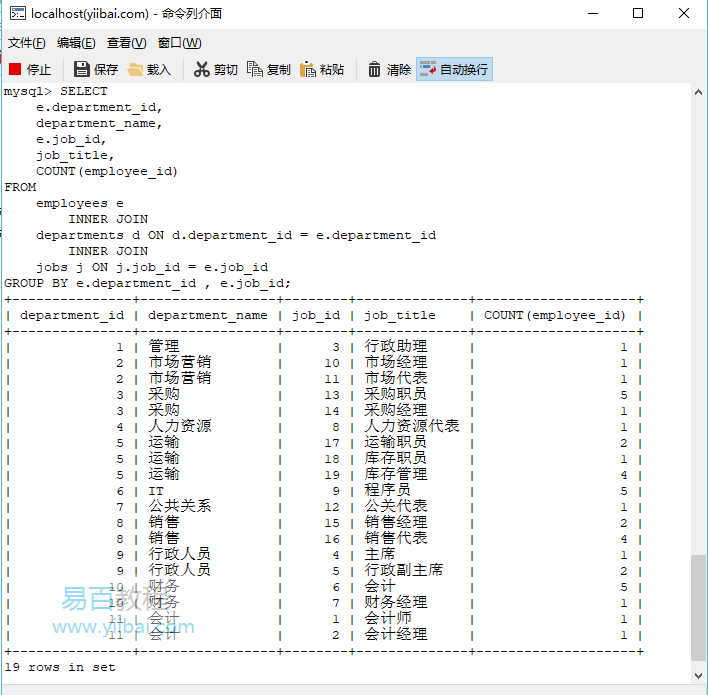This screenshot has height=695, width=708.
Task: Click the red Stop (停止) toolbar icon
Action: pos(15,69)
